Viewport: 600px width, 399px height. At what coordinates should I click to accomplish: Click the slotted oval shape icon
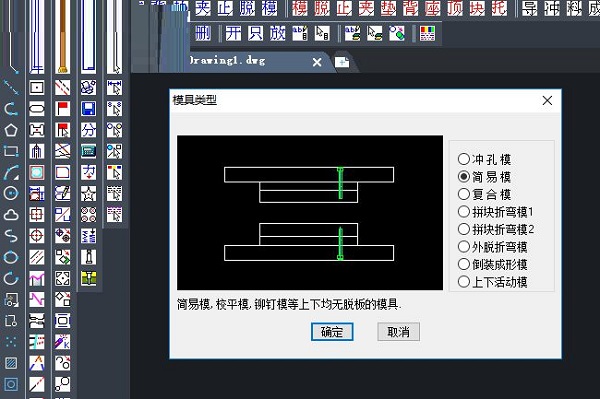37,109
